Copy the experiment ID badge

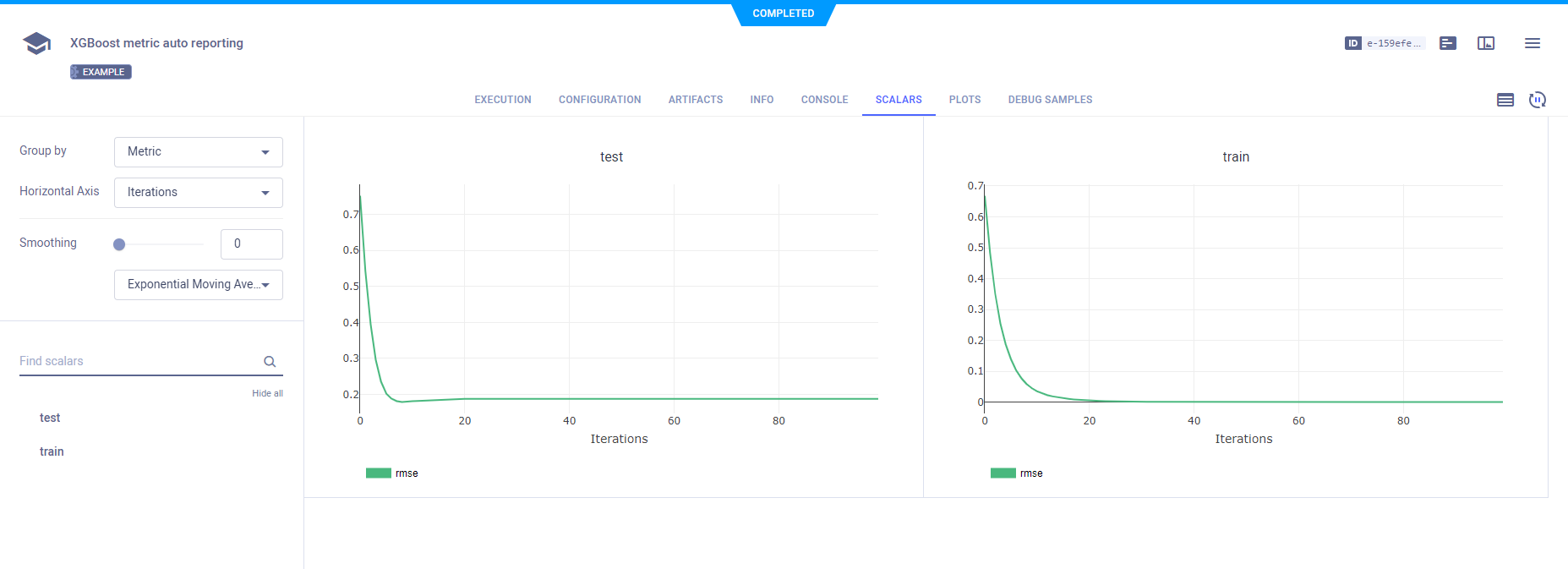[x=1384, y=43]
